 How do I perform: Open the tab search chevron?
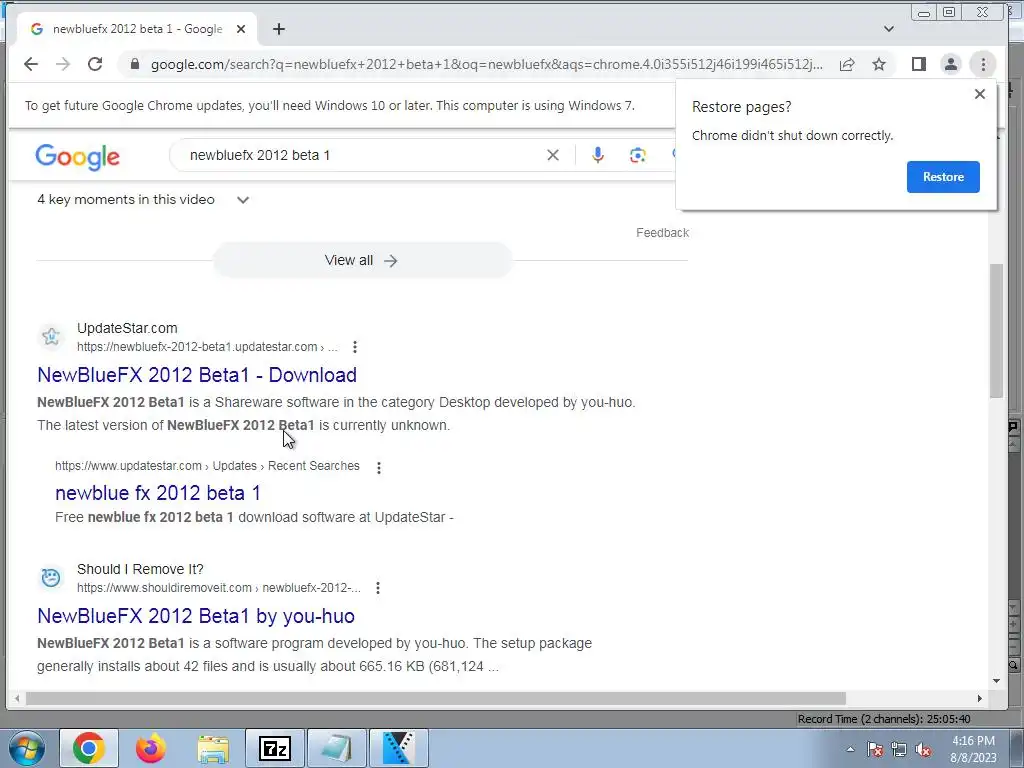(x=889, y=29)
